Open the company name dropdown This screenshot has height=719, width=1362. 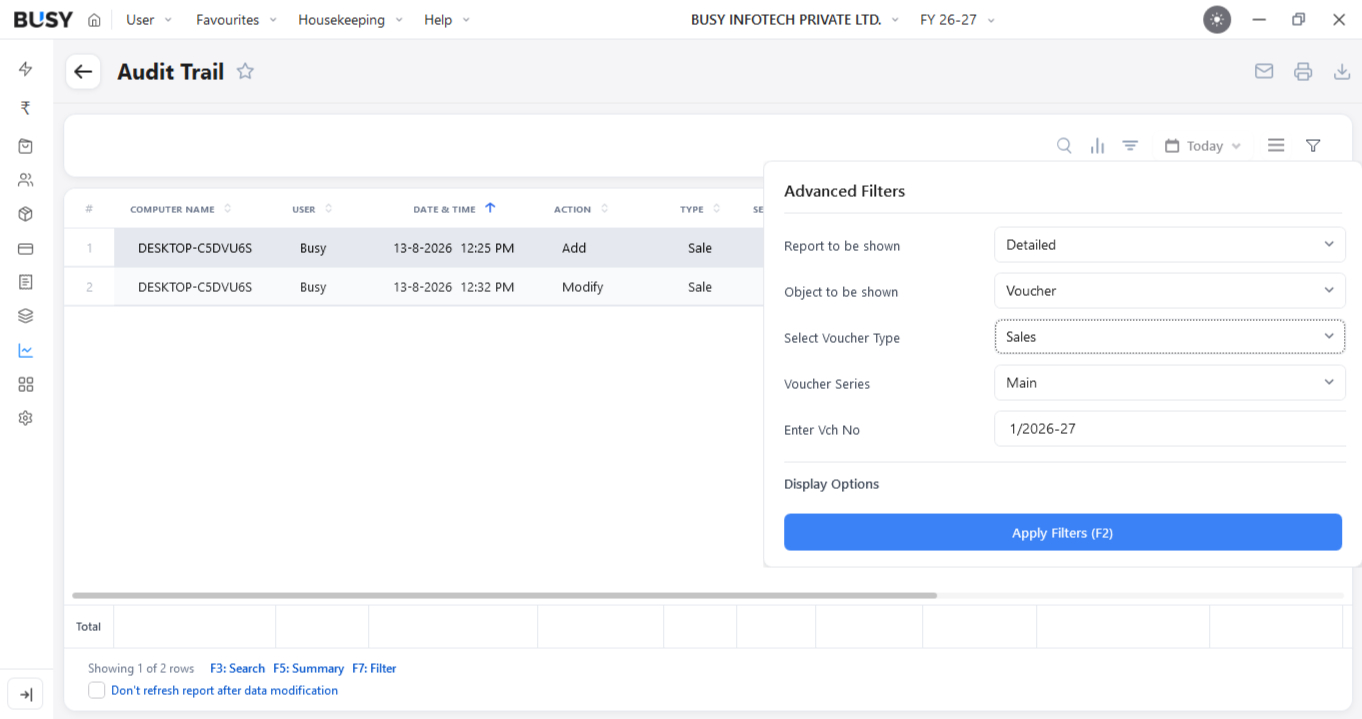[x=795, y=20]
